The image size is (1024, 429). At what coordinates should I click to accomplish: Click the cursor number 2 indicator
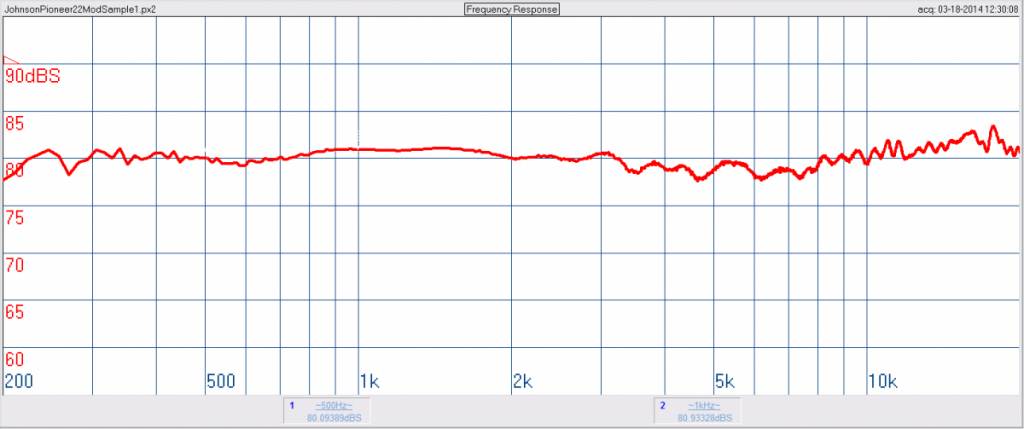click(662, 405)
